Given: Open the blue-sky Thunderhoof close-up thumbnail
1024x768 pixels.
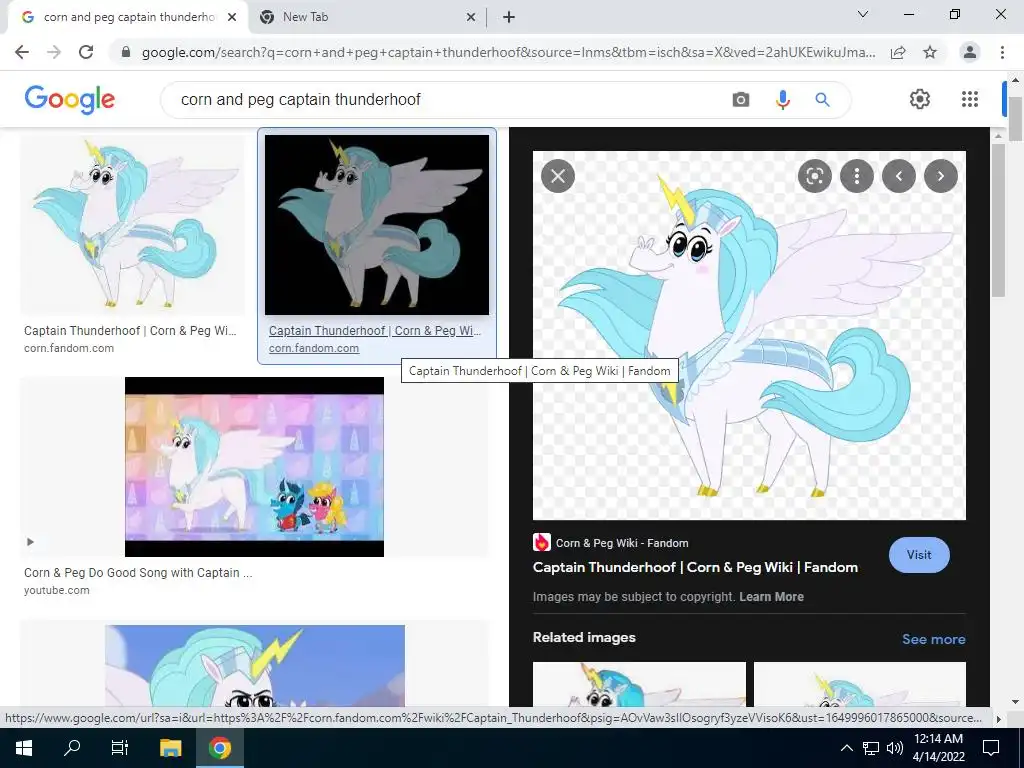Looking at the screenshot, I should click(255, 666).
